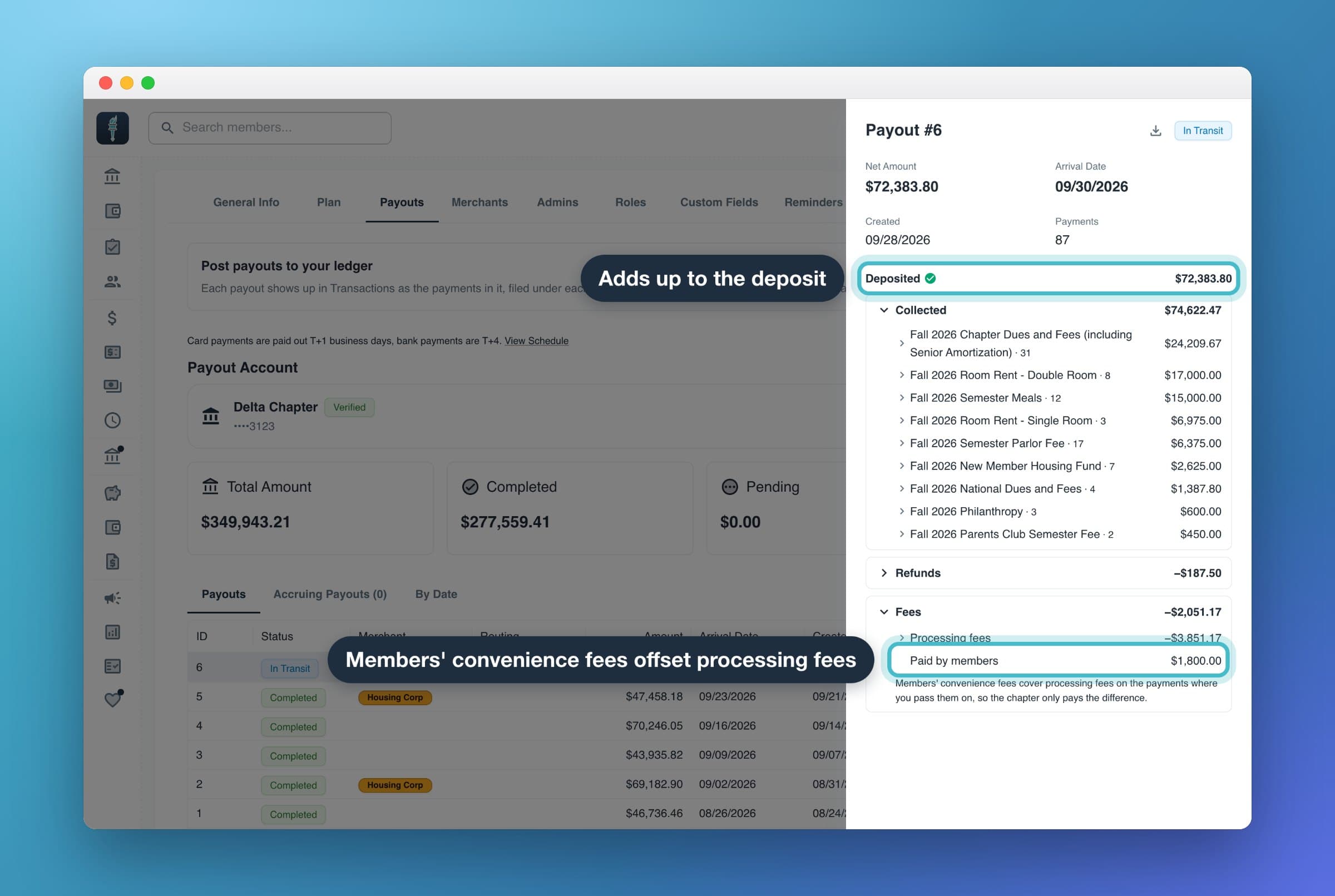Collapse the Fees section
This screenshot has height=896, width=1335.
coord(884,612)
